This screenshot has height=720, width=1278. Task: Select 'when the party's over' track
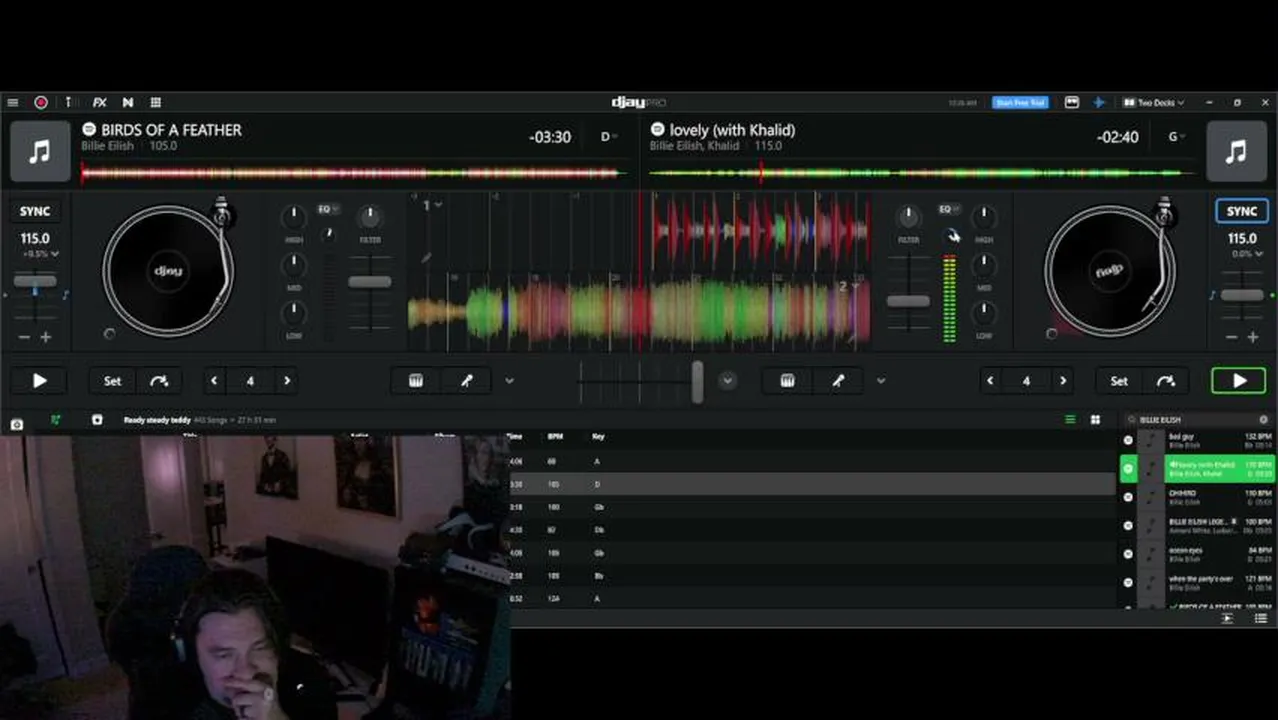pos(1197,582)
